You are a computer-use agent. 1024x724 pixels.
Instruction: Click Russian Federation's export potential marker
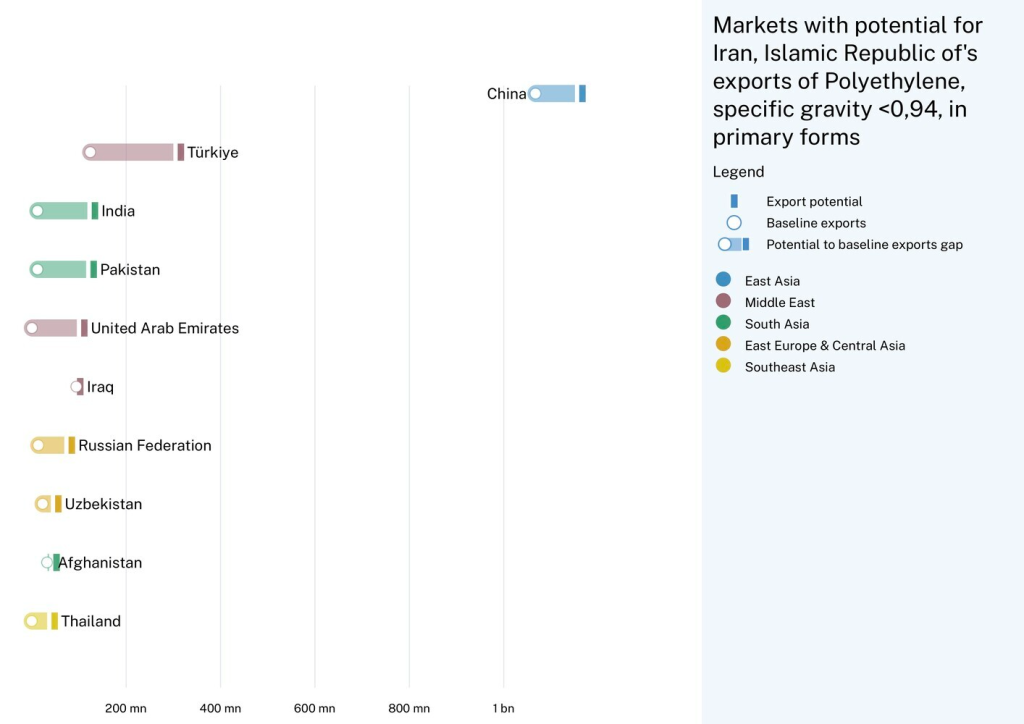tap(72, 445)
